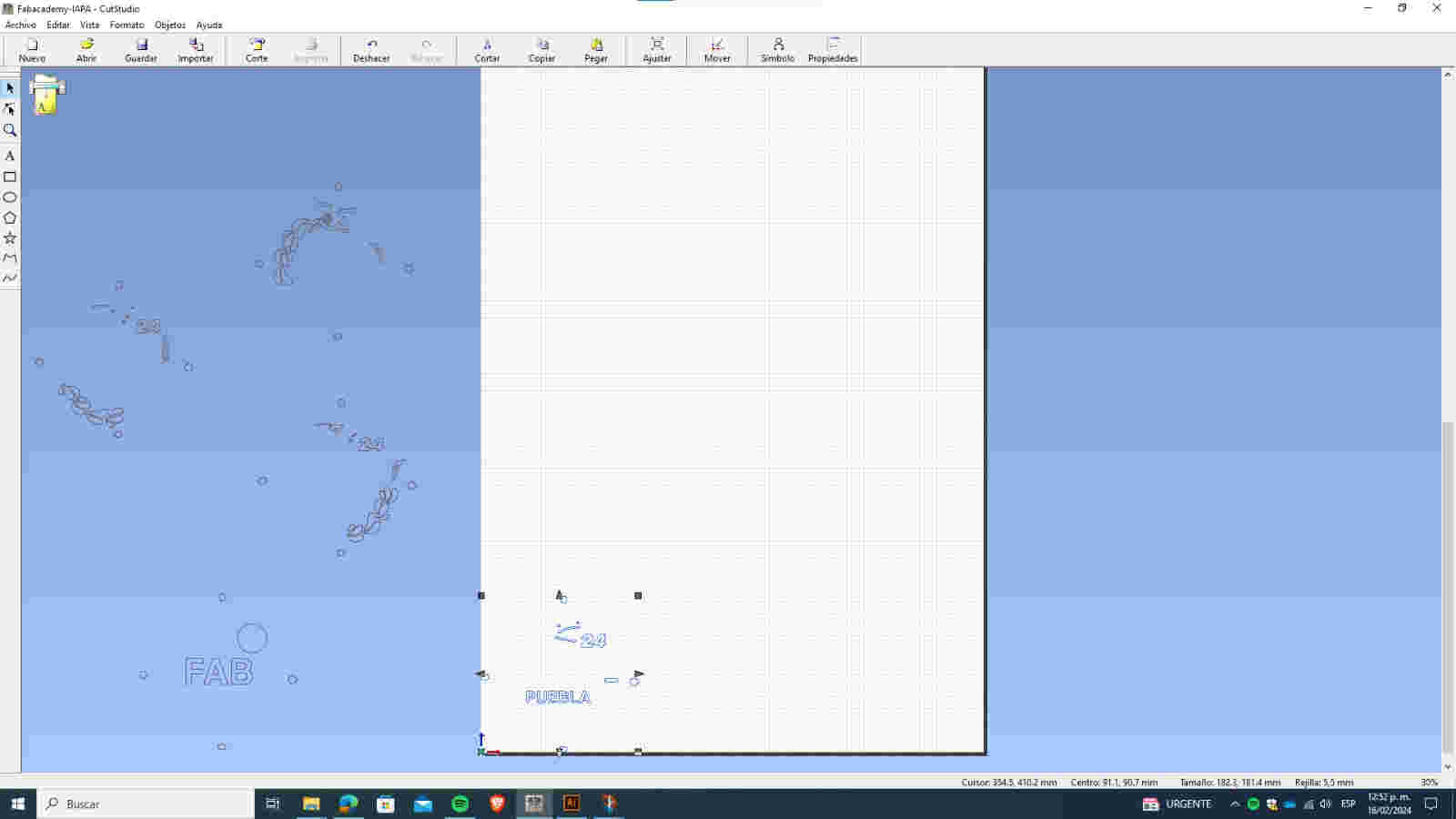Image resolution: width=1456 pixels, height=819 pixels.
Task: Click the PUEBLA text object on canvas
Action: 558,697
